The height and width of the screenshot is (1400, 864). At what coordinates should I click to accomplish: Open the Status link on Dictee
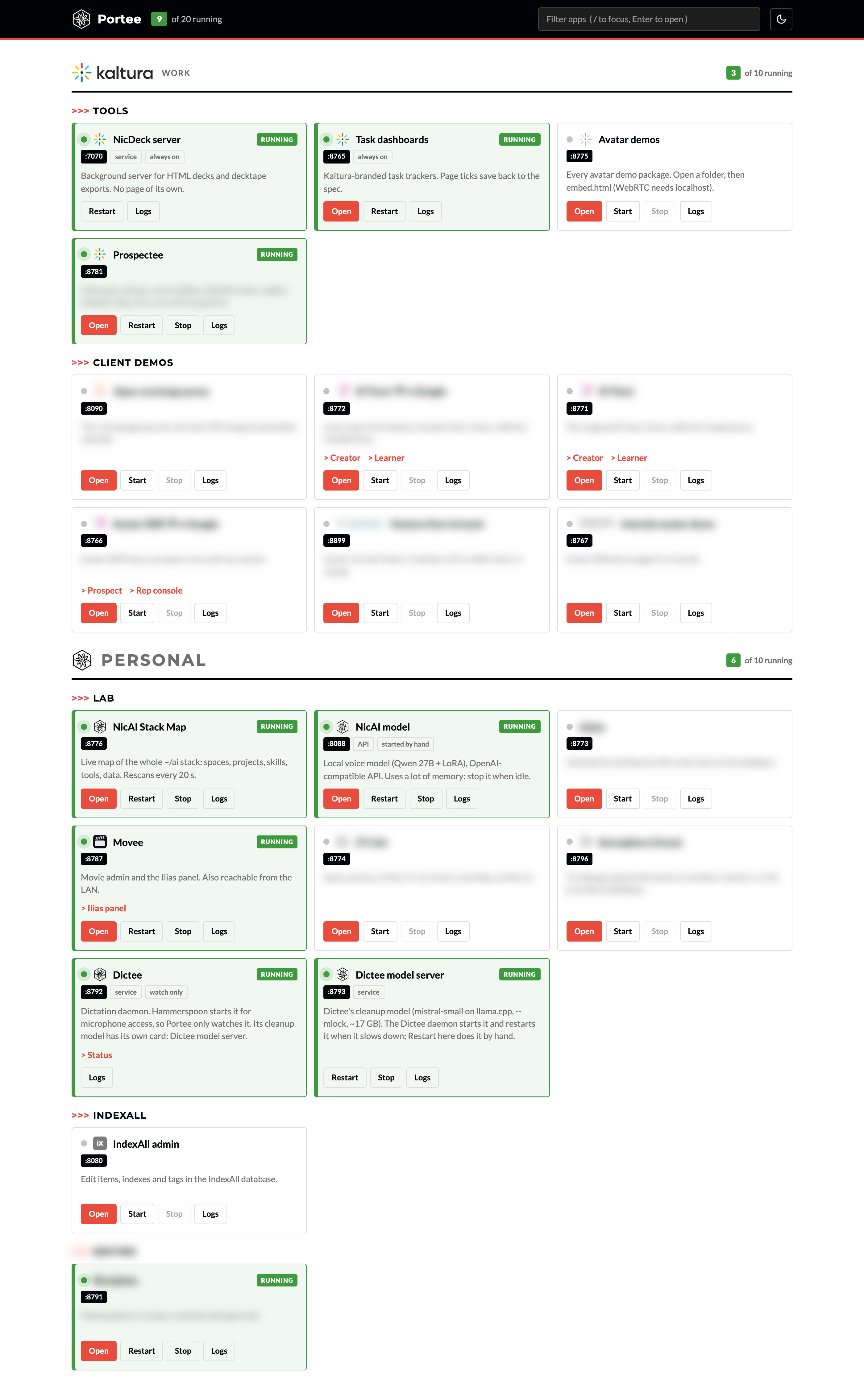[97, 1055]
